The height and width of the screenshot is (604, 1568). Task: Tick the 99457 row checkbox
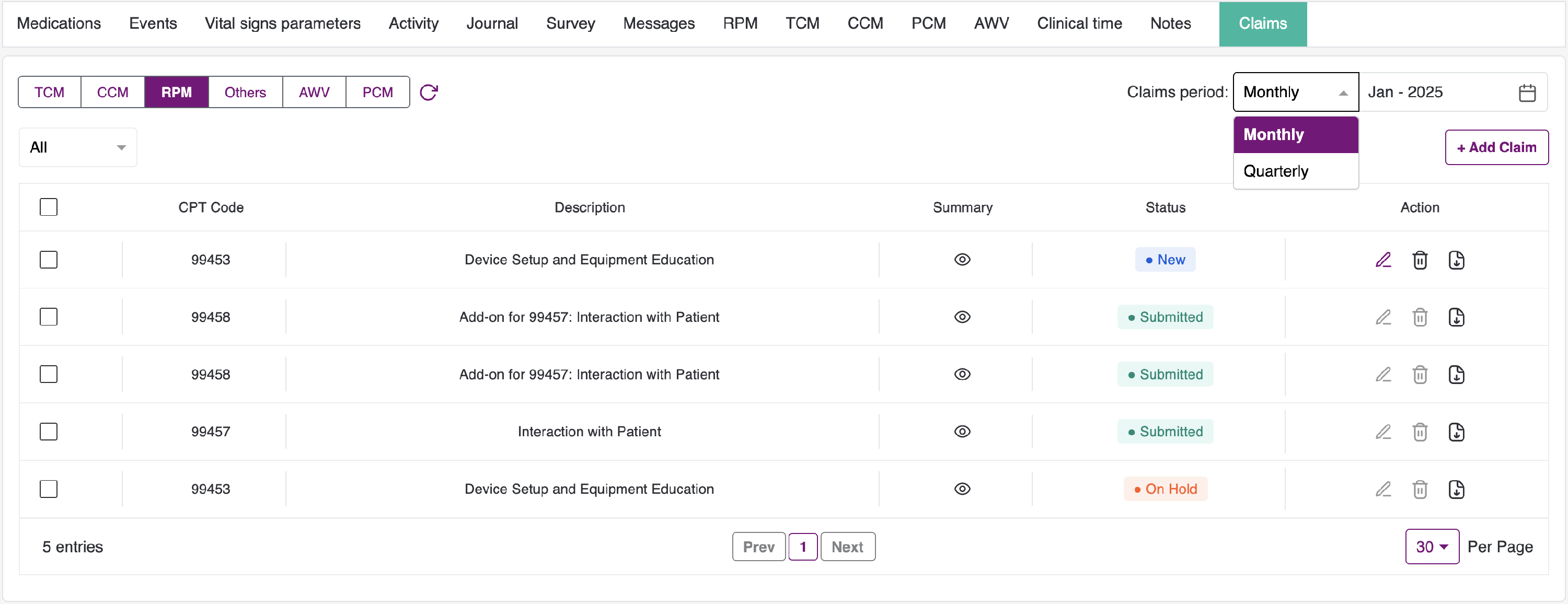[x=49, y=432]
